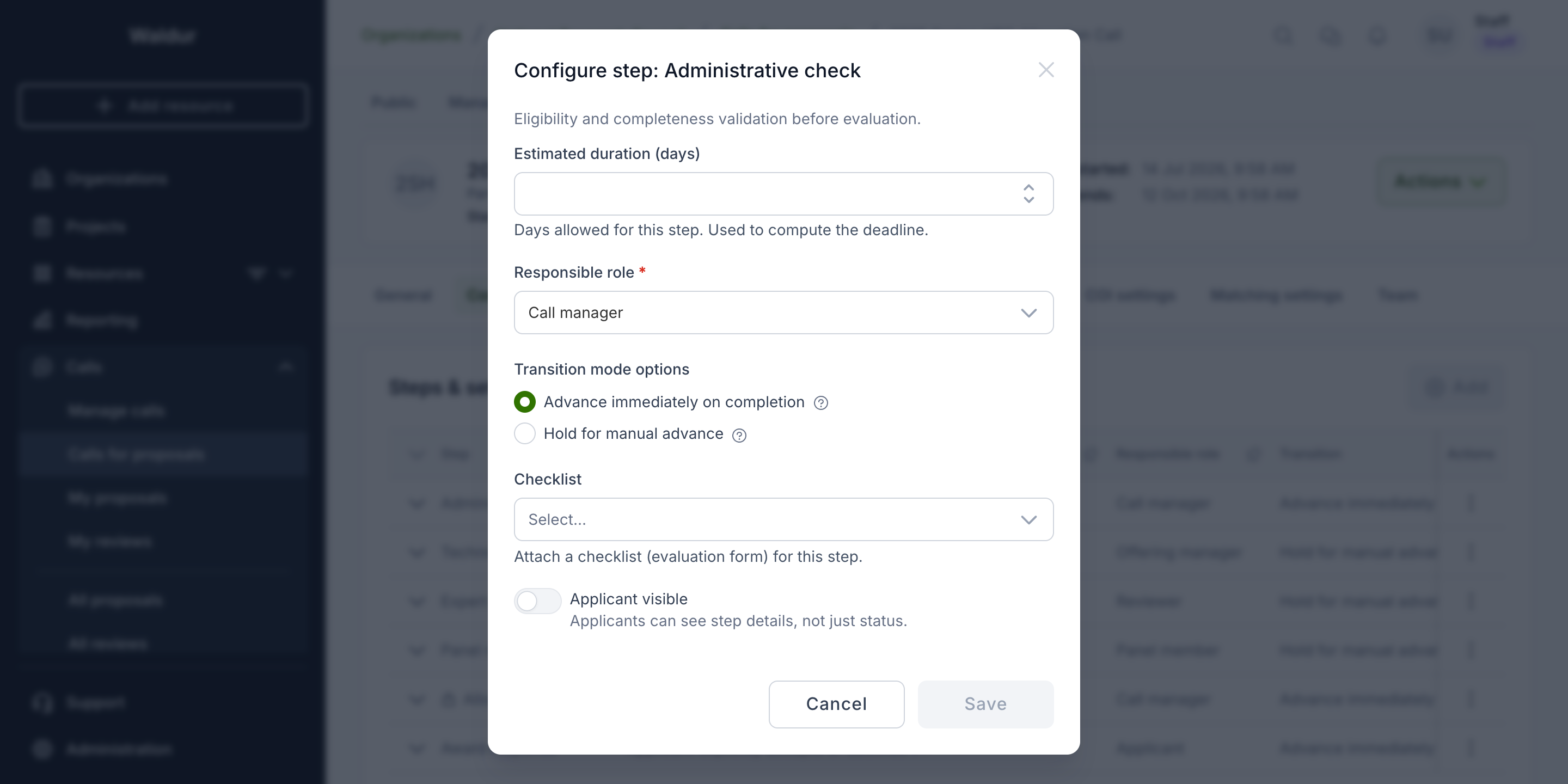Toggle the Applicant visible switch
This screenshot has height=784, width=1568.
pyautogui.click(x=537, y=601)
